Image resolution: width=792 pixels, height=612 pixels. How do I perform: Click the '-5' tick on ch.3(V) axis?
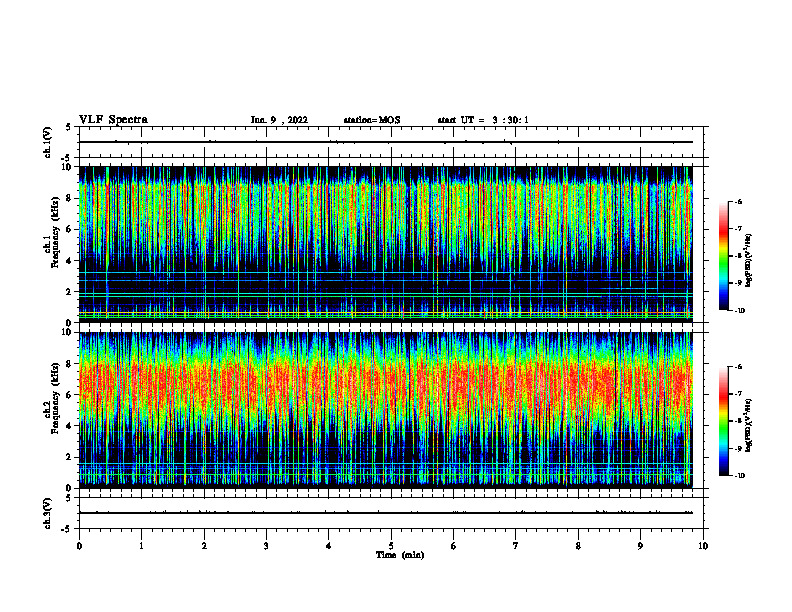point(66,529)
